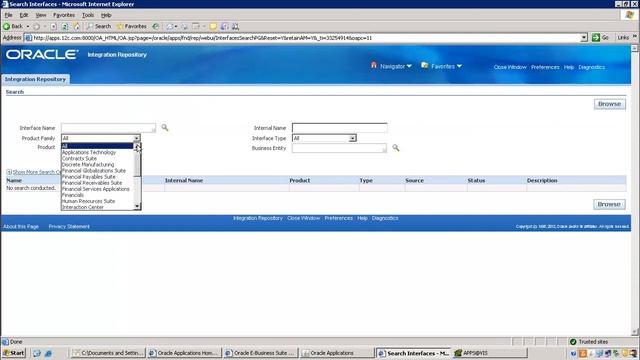Expand Show More Search Options

tap(33, 172)
